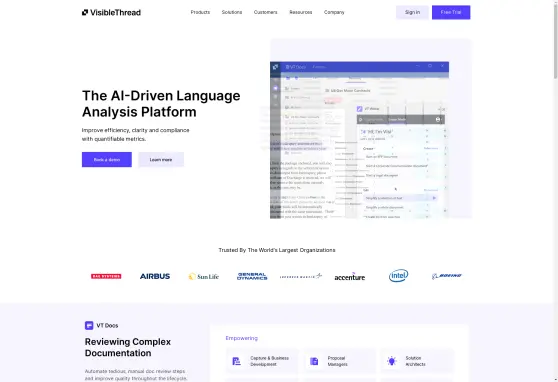Click the Accenture logo

tap(349, 277)
